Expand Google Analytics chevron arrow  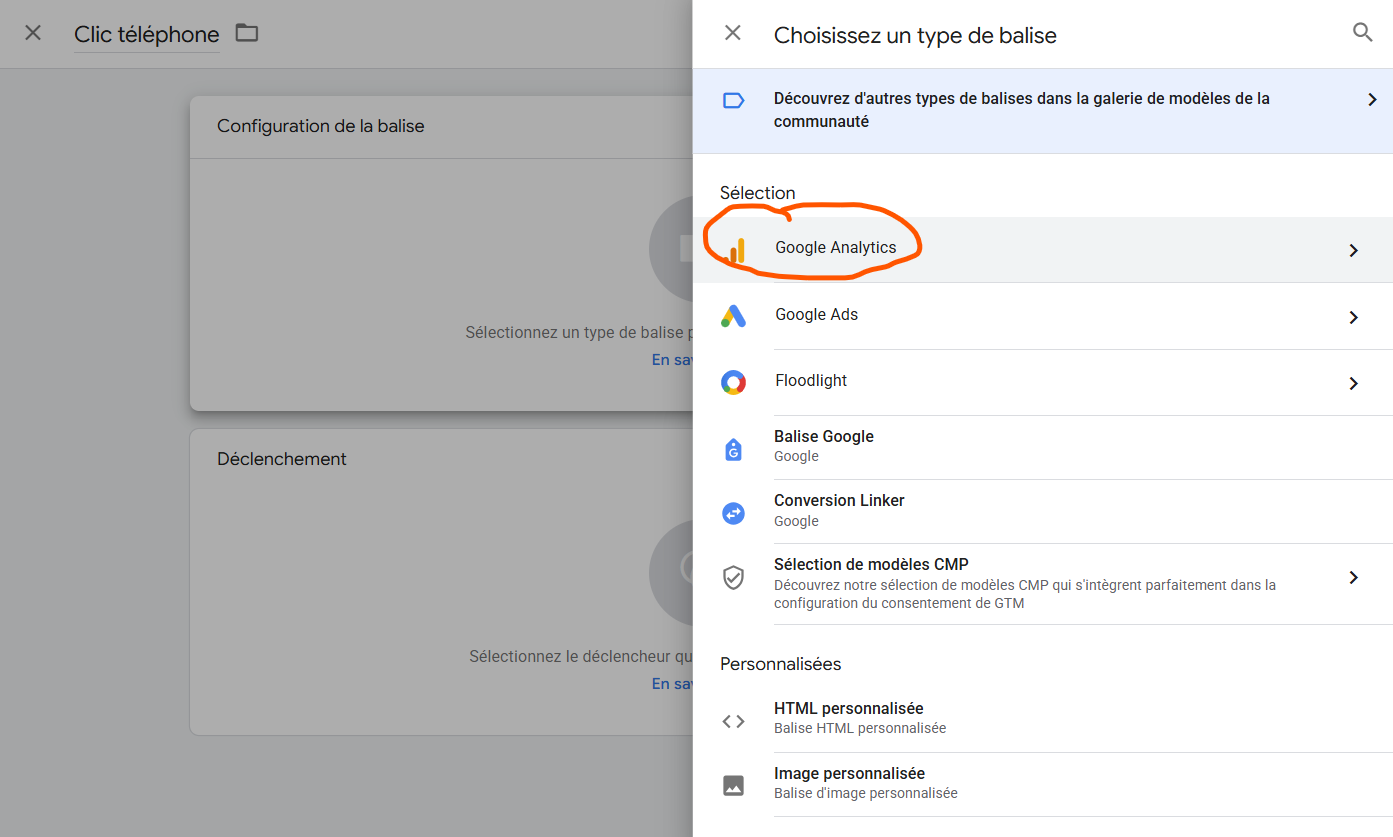click(1353, 250)
